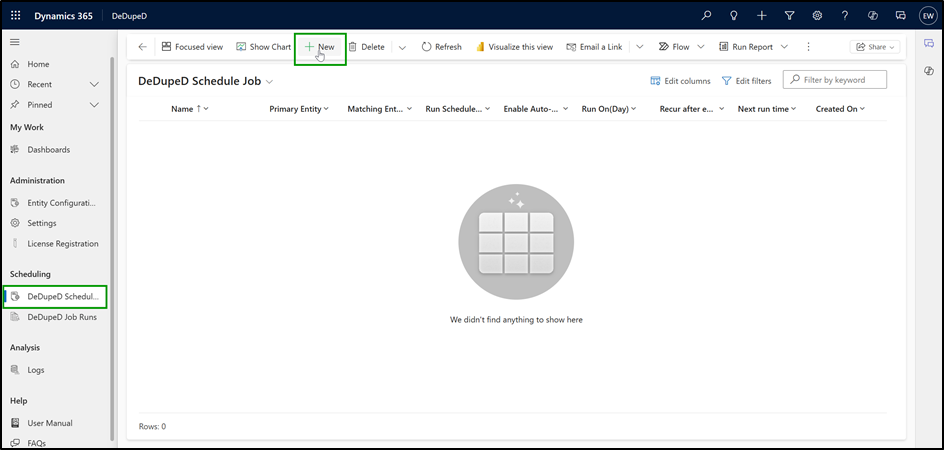Open the settings gear in header
The width and height of the screenshot is (944, 450).
pyautogui.click(x=817, y=16)
